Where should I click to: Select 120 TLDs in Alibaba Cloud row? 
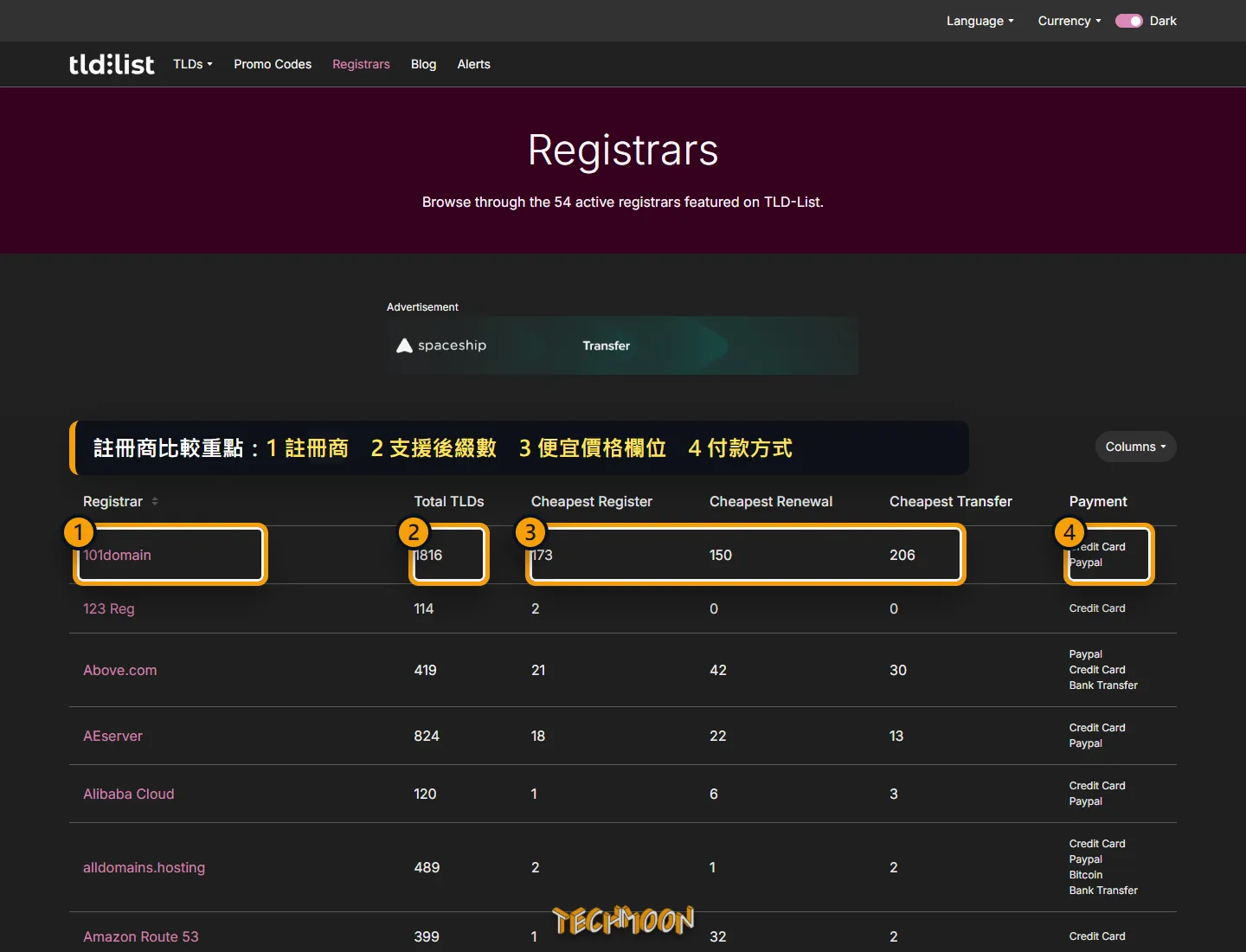(425, 794)
